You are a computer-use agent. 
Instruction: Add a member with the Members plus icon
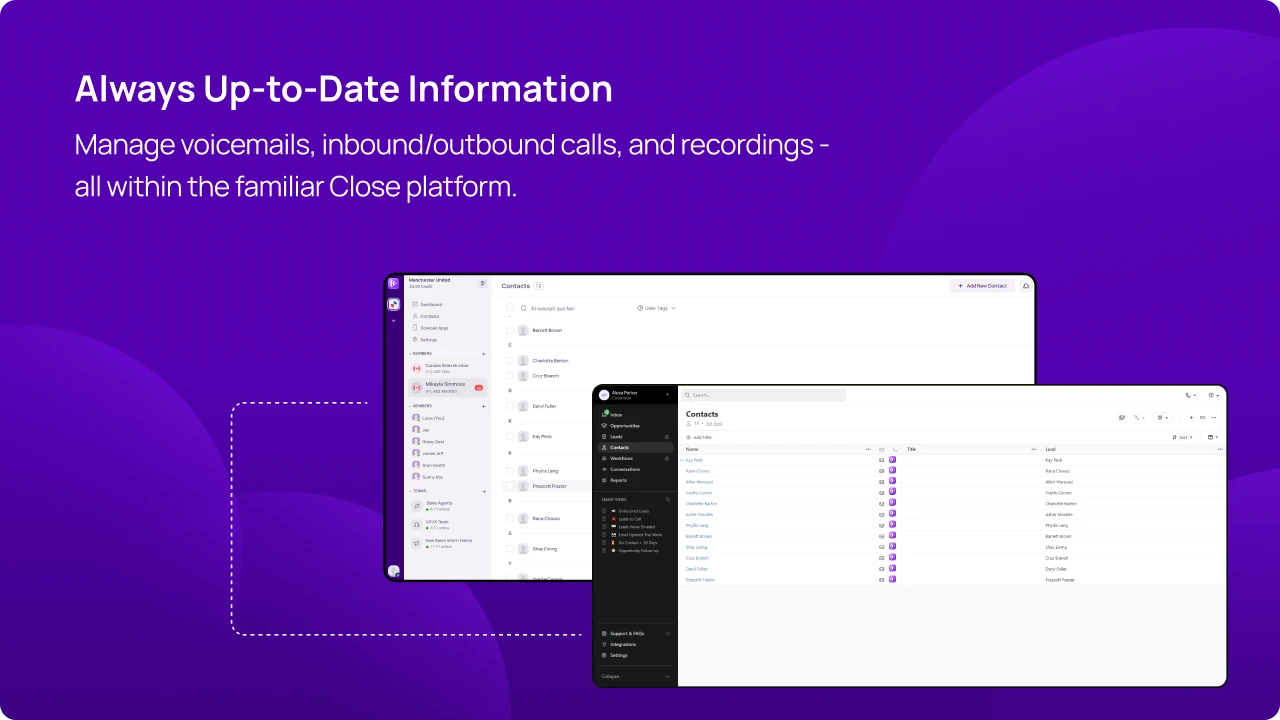484,406
